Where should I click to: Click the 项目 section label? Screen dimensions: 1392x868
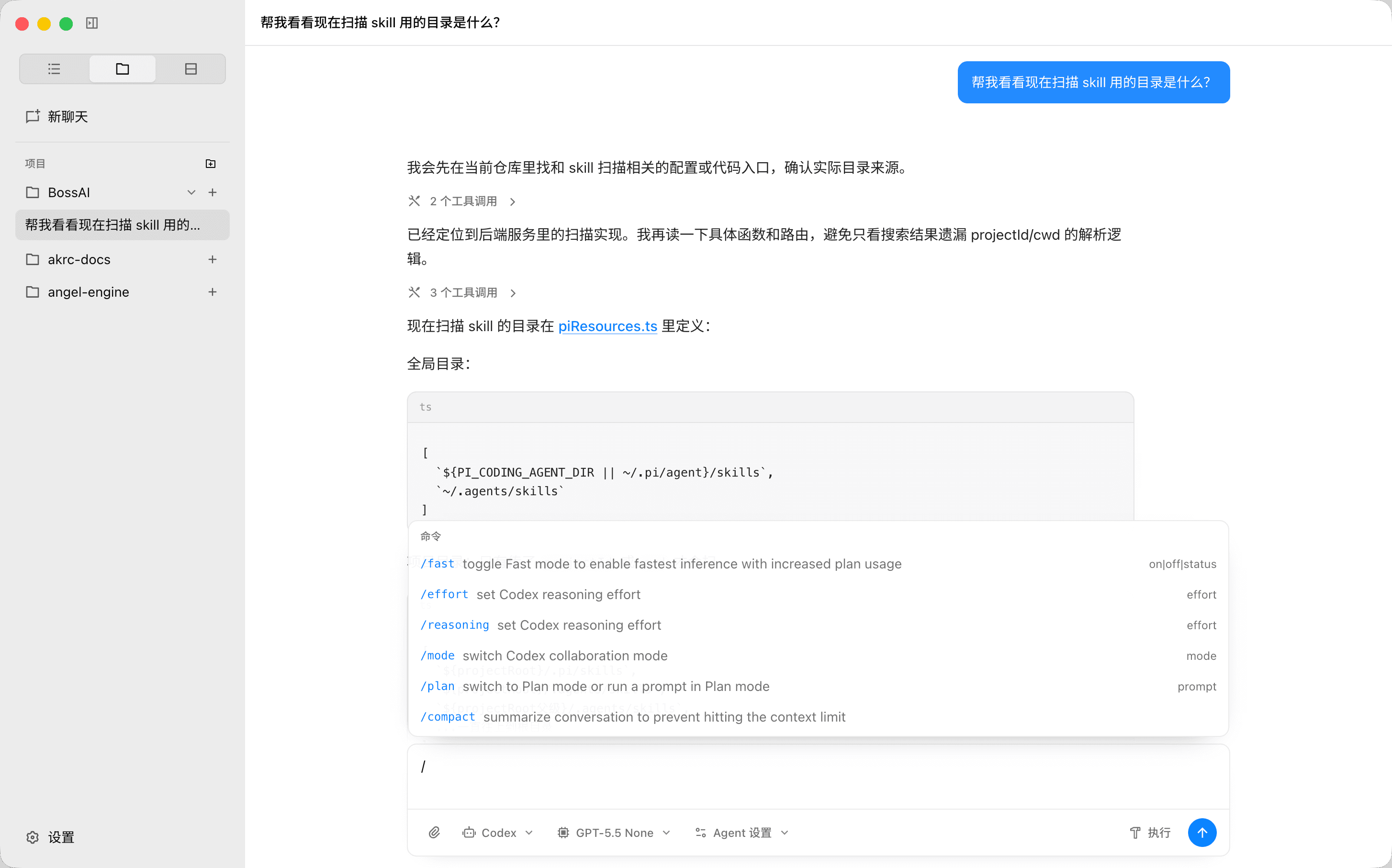click(x=35, y=164)
